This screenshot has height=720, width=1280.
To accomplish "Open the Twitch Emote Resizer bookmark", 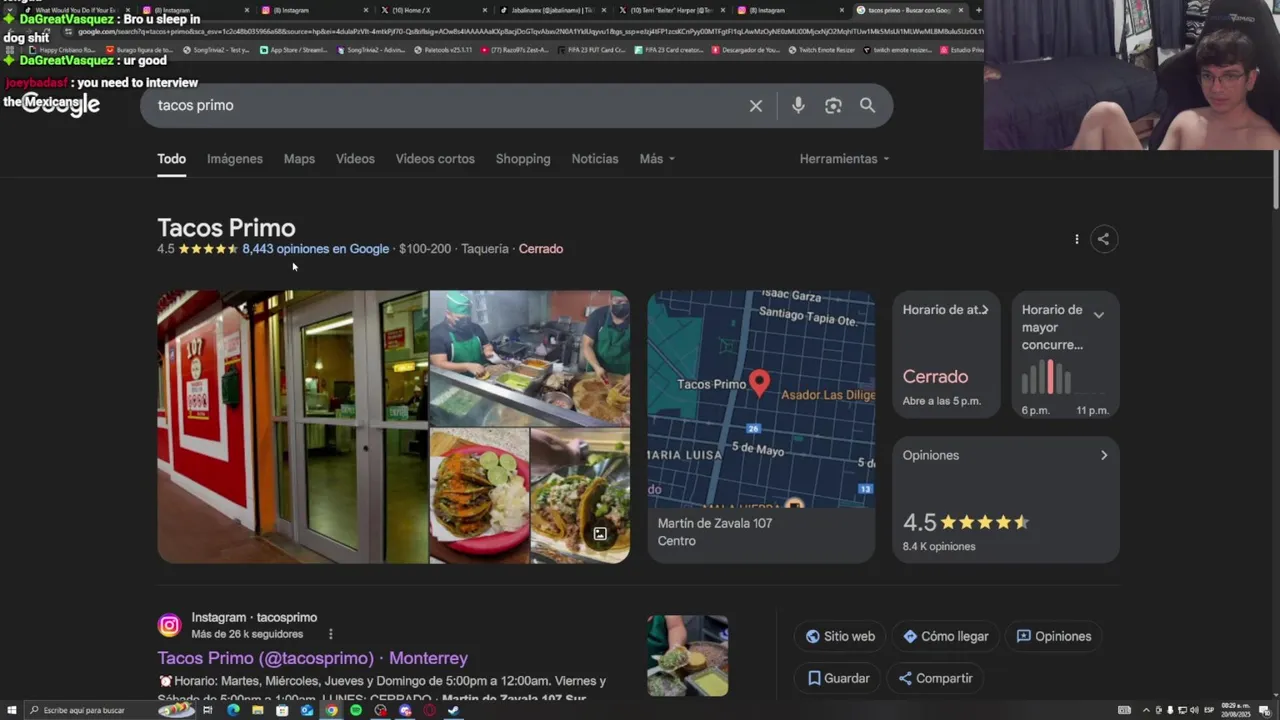I will click(x=822, y=49).
